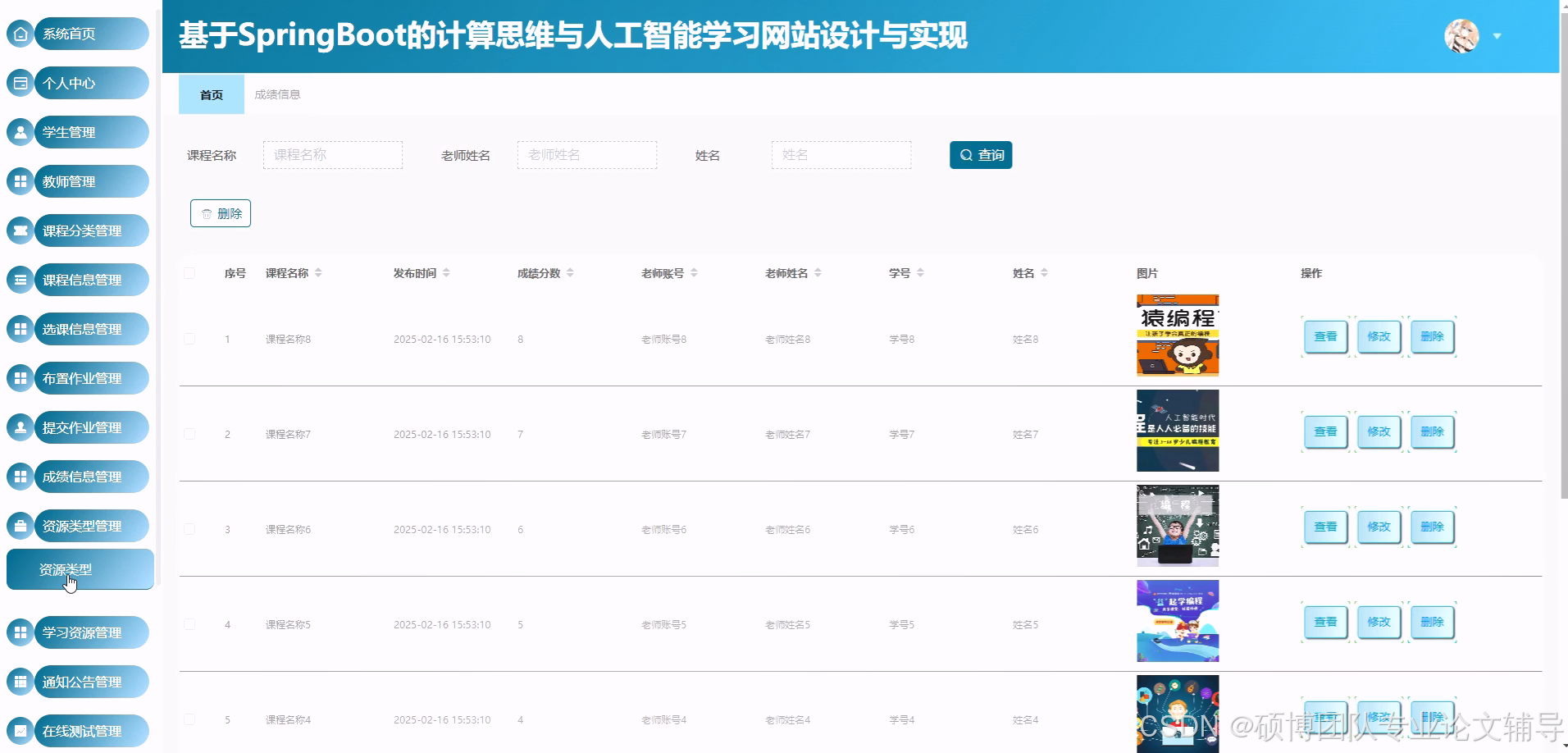Screen dimensions: 1568x753
Task: Click 修改 for row 课程名称7
Action: coord(1379,431)
